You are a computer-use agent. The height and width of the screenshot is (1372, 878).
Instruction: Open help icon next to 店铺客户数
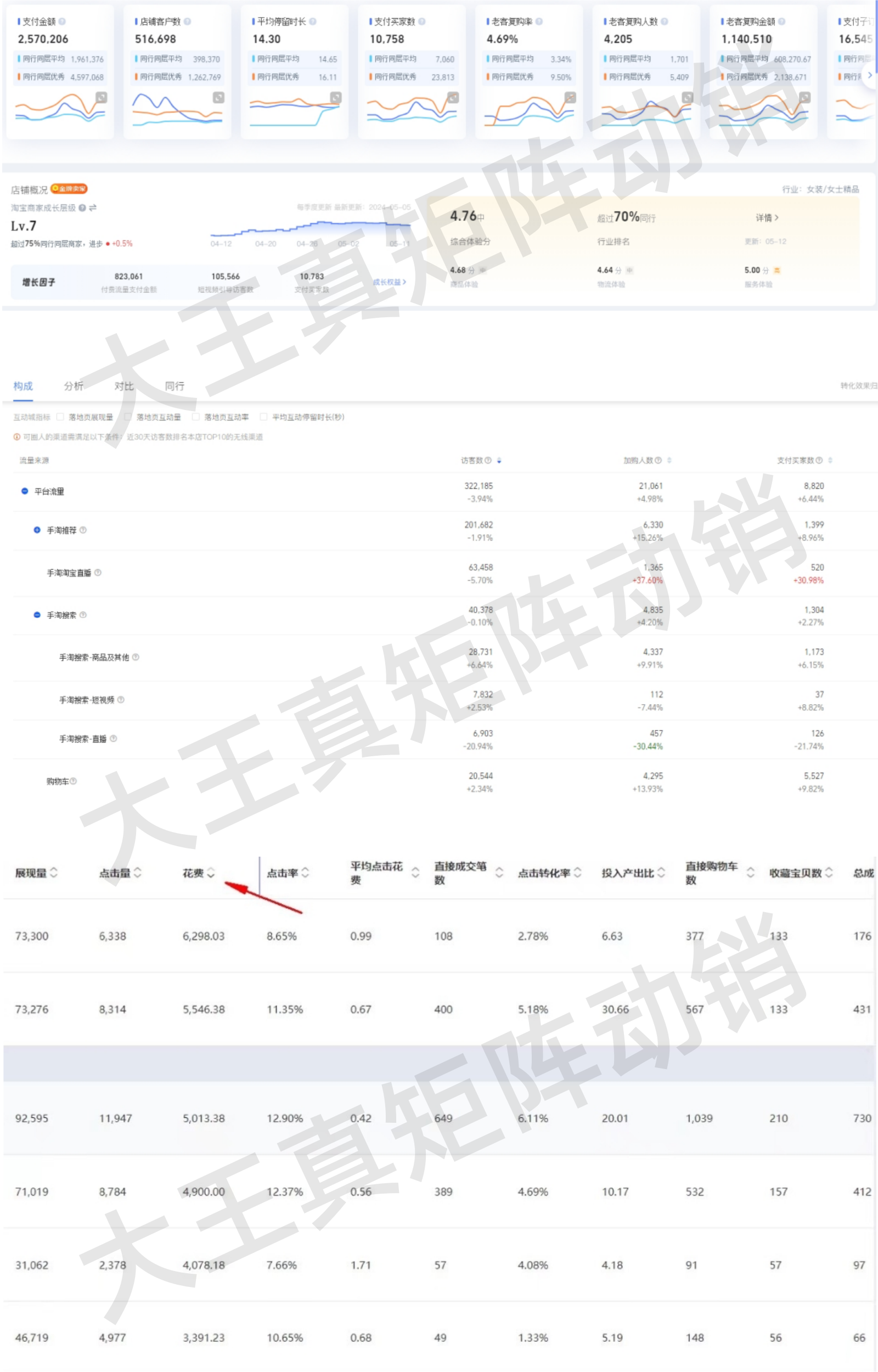[188, 21]
